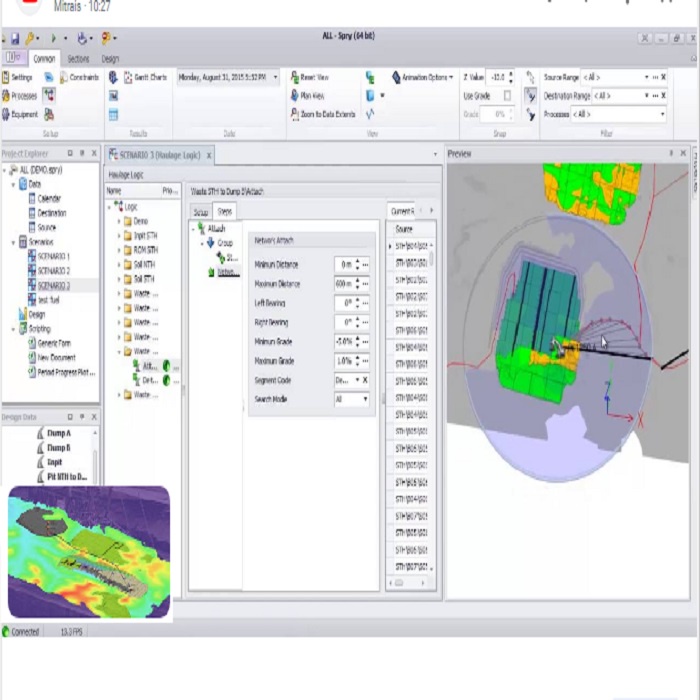Click the Save icon in the quick access toolbar
Screen dimensions: 700x700
[15, 39]
